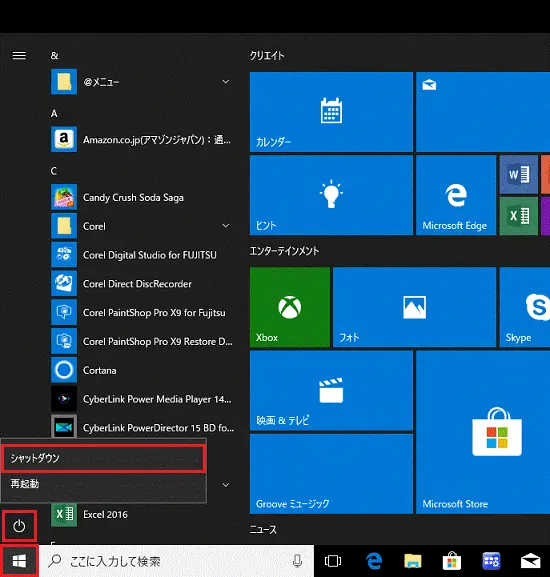Viewport: 550px width, 577px height.
Task: Launch the Microsoft Store tile
Action: pyautogui.click(x=483, y=432)
